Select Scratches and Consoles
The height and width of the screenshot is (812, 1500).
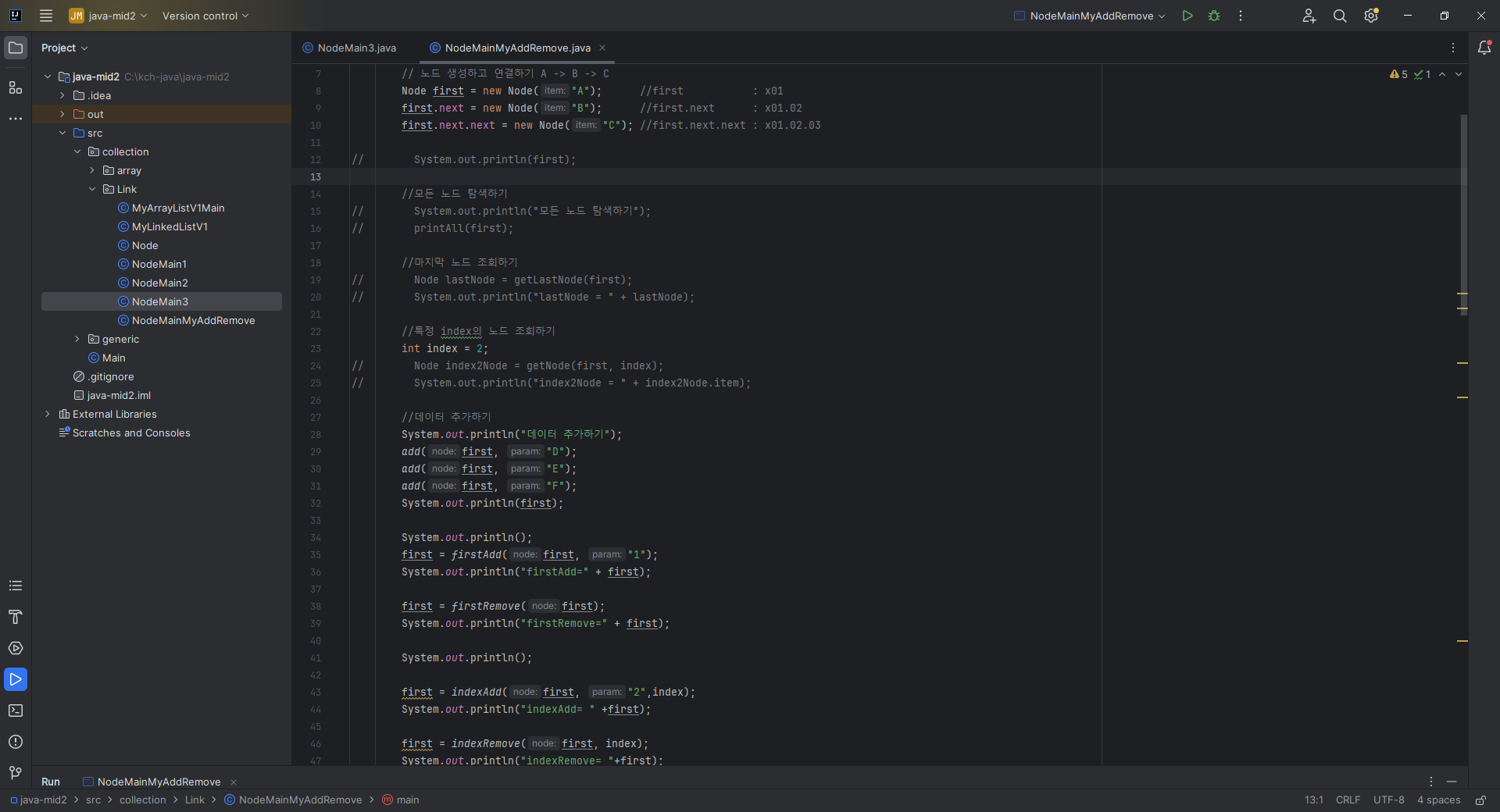pos(131,433)
